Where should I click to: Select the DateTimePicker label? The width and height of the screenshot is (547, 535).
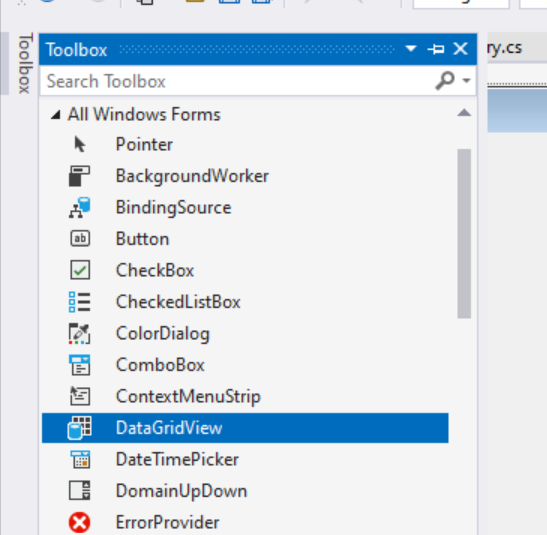177,459
